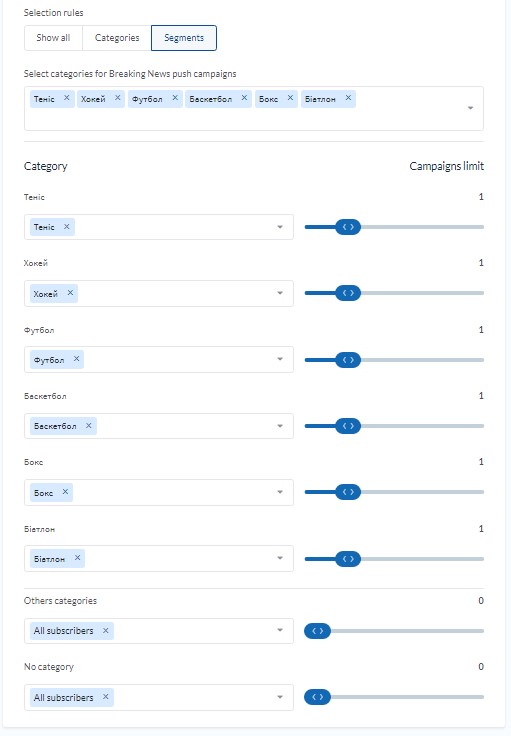This screenshot has width=511, height=736.
Task: Open the Футбол segment dropdown arrow
Action: 280,359
